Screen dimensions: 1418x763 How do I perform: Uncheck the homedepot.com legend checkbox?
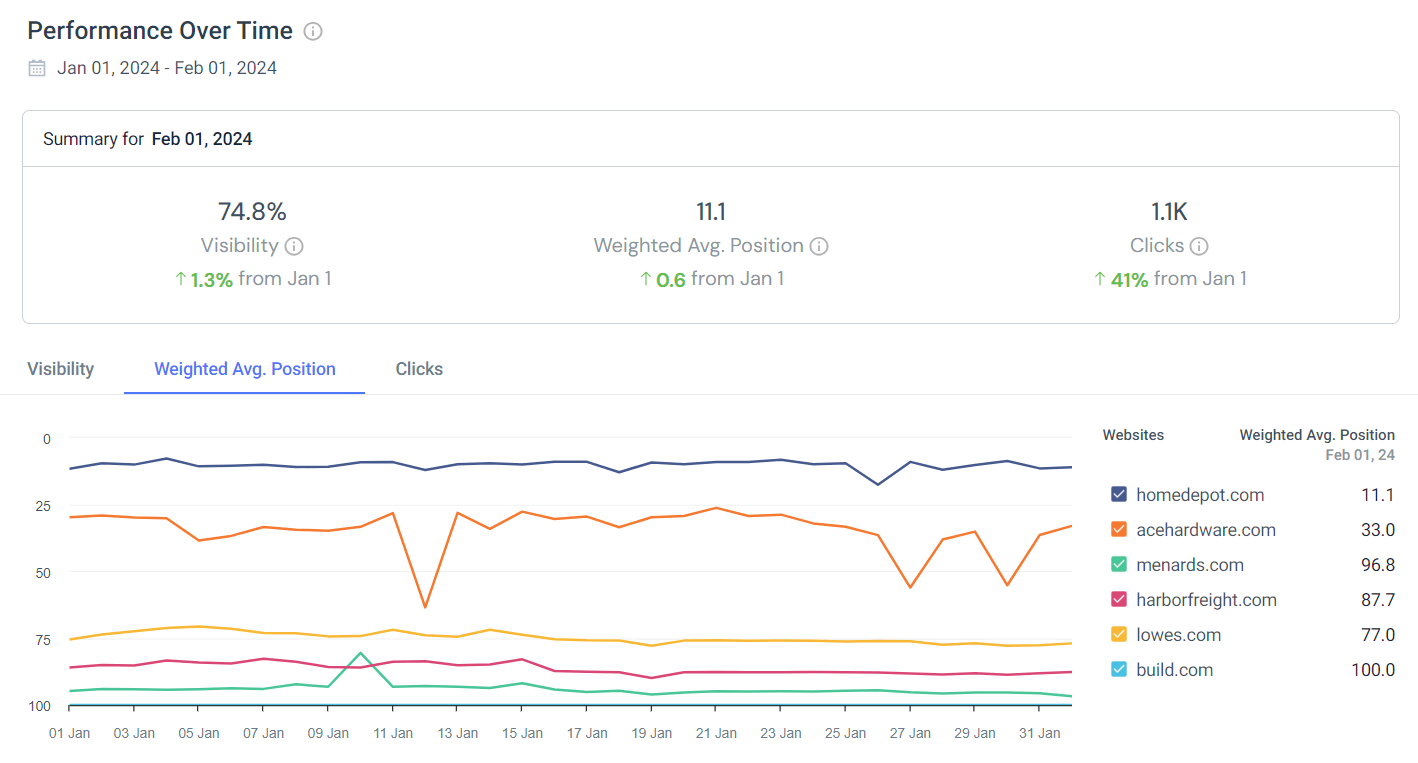pyautogui.click(x=1118, y=493)
